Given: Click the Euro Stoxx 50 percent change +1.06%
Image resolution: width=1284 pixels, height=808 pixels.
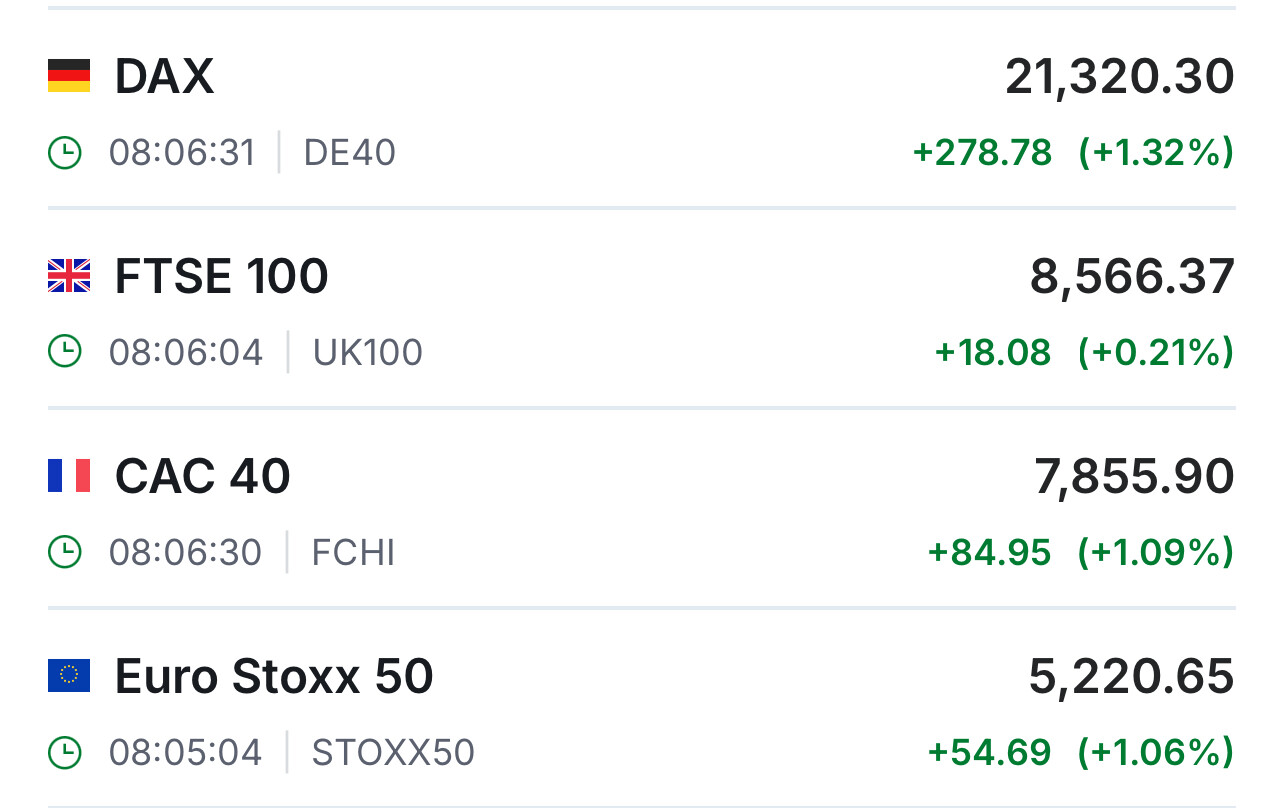Looking at the screenshot, I should (x=1155, y=752).
